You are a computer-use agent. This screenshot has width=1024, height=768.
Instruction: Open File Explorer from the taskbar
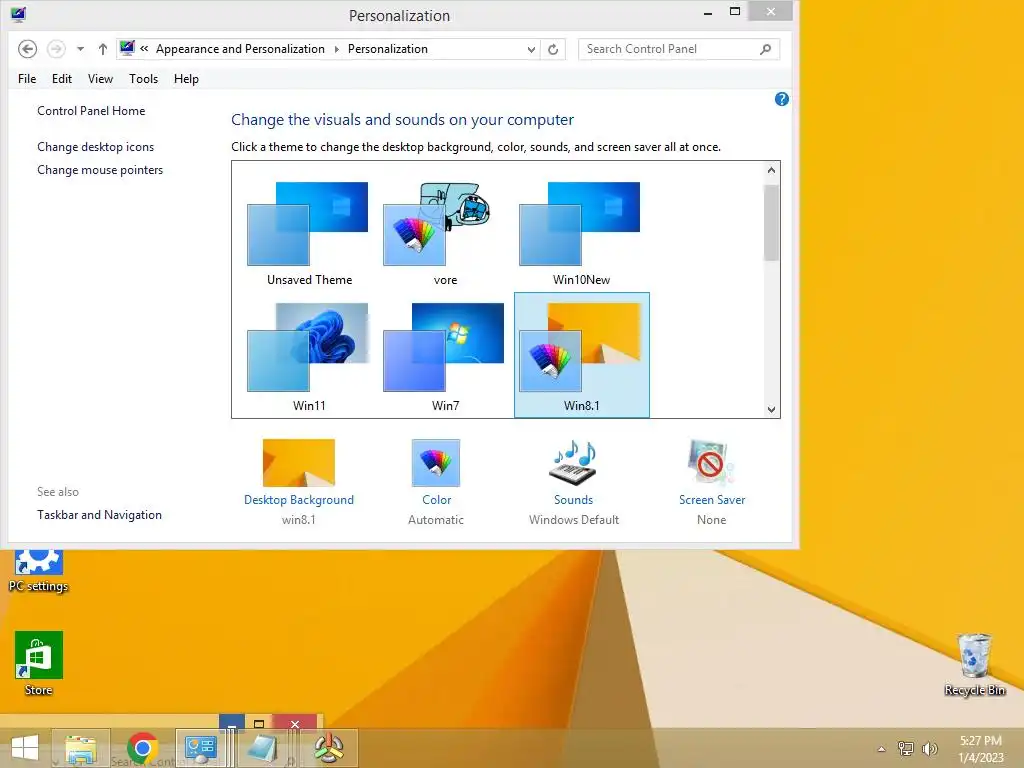(81, 748)
